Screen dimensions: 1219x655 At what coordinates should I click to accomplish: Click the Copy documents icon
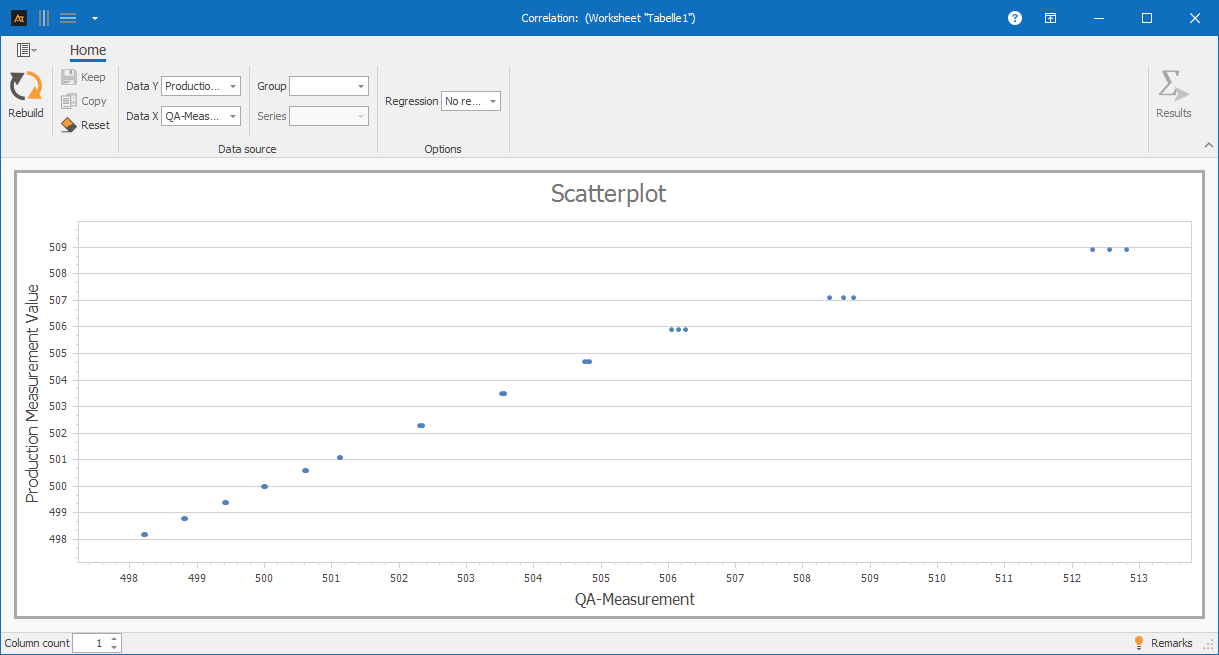(69, 101)
